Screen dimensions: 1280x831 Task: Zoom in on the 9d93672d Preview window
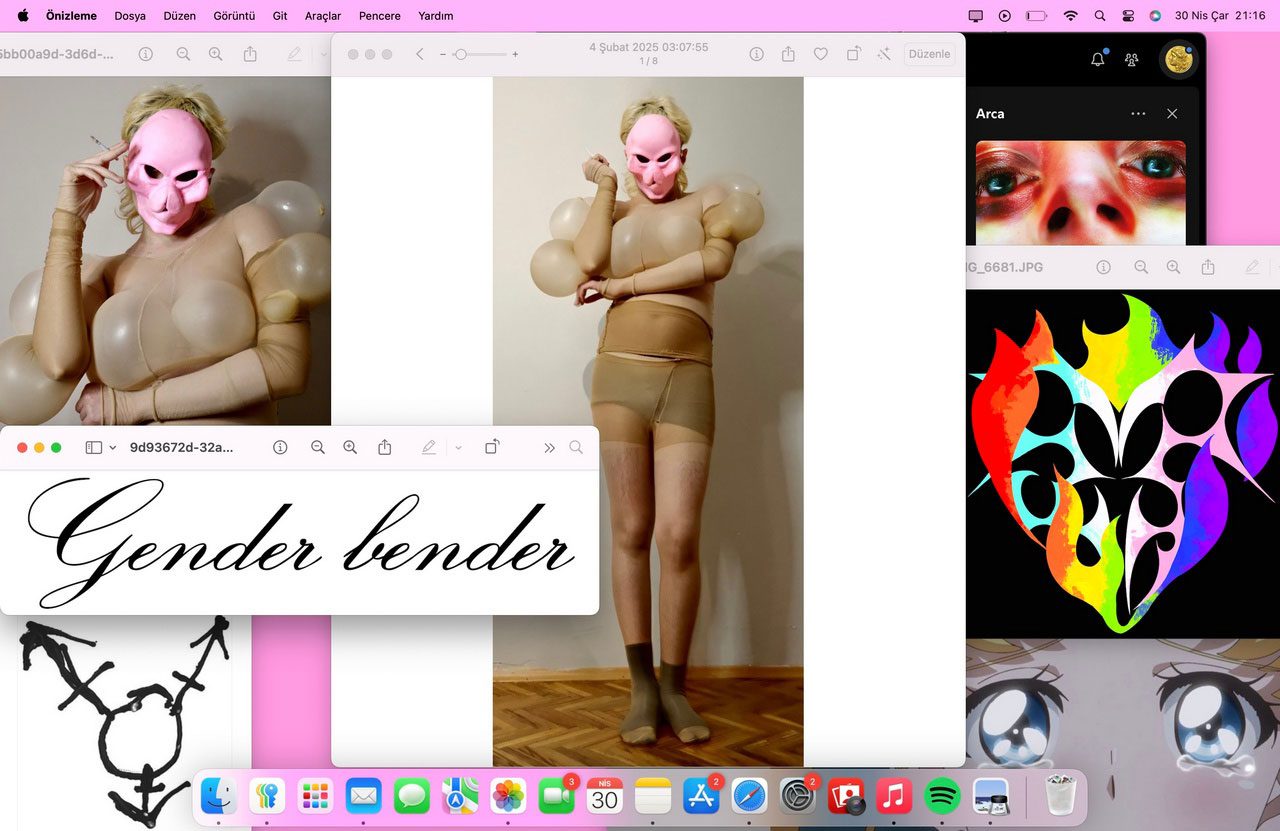coord(350,448)
